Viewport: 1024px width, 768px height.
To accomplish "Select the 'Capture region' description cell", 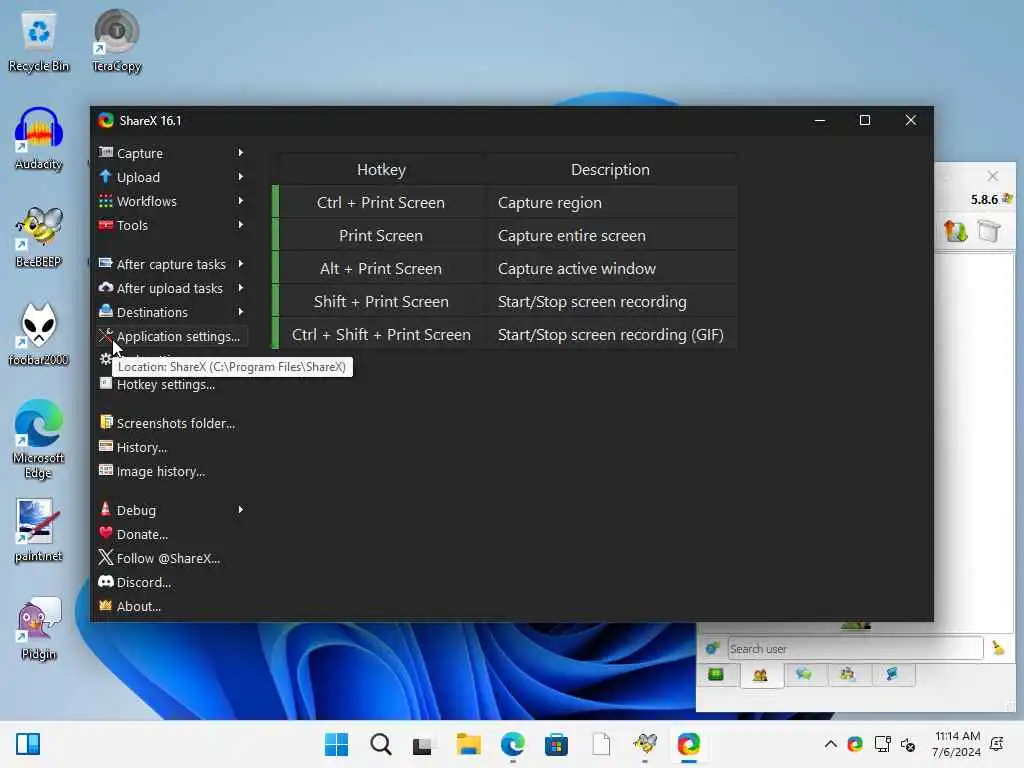I will coord(610,202).
